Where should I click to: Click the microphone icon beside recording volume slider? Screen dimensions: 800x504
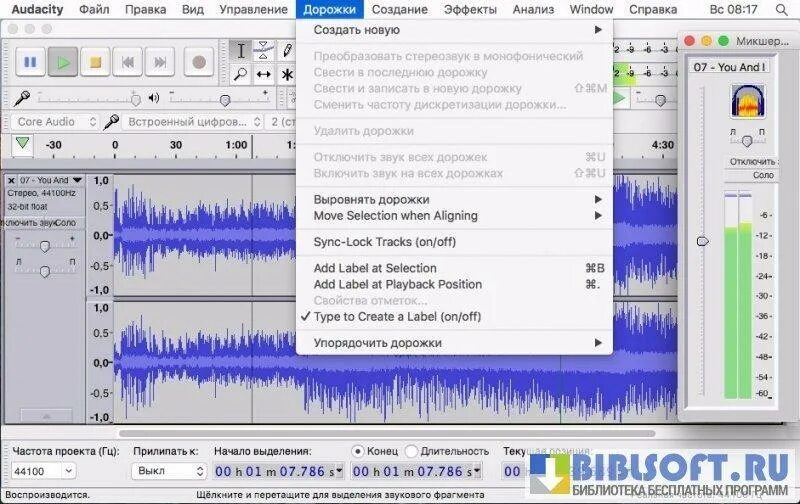[21, 97]
